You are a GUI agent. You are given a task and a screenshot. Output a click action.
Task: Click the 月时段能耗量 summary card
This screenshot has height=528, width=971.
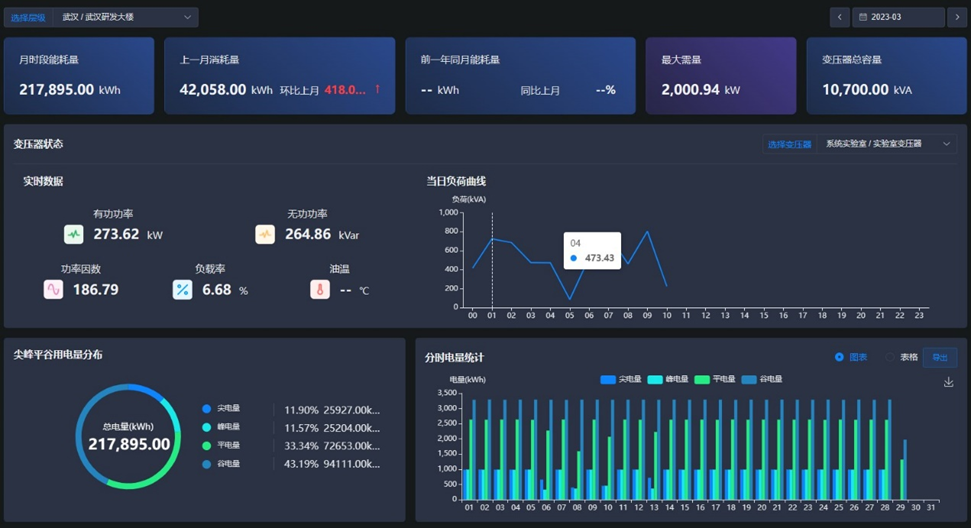coord(79,76)
